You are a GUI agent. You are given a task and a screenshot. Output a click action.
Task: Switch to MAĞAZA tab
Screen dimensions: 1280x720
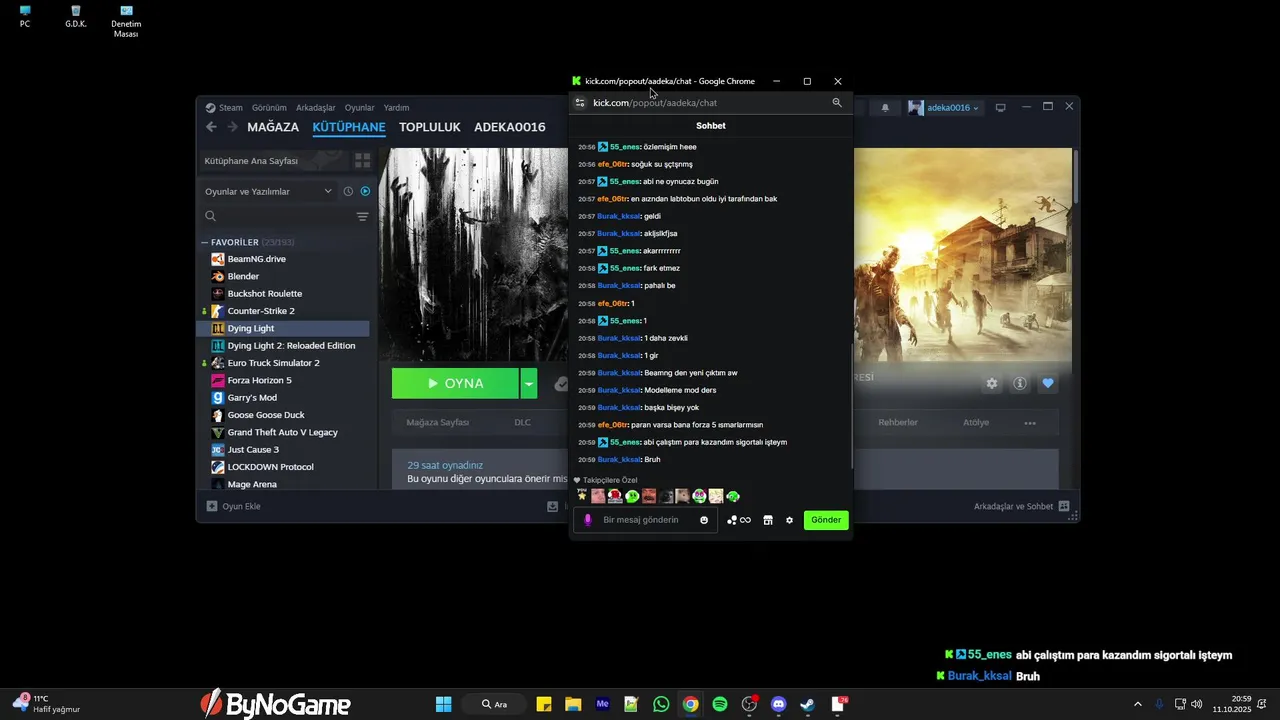click(x=273, y=127)
